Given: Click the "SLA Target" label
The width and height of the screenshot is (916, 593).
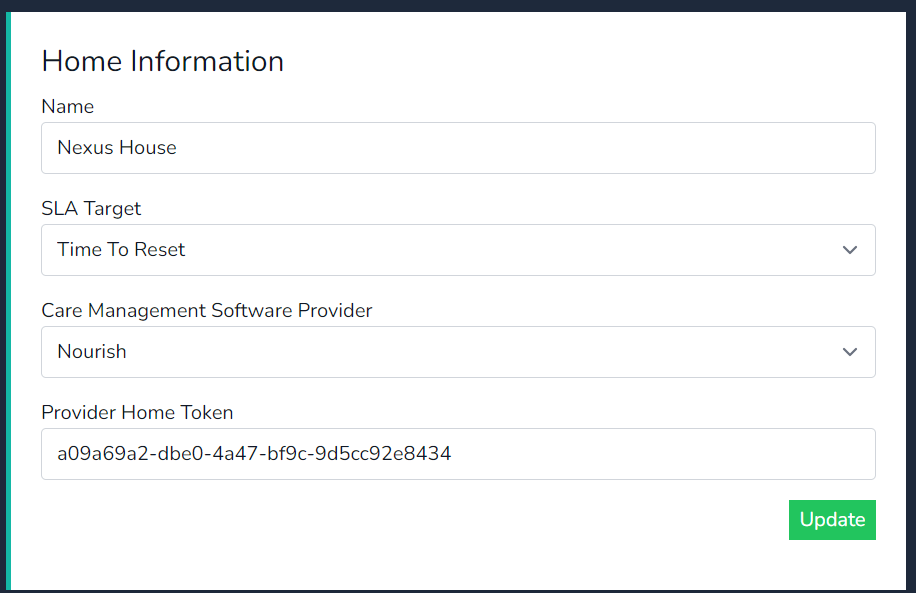Looking at the screenshot, I should pyautogui.click(x=91, y=209).
